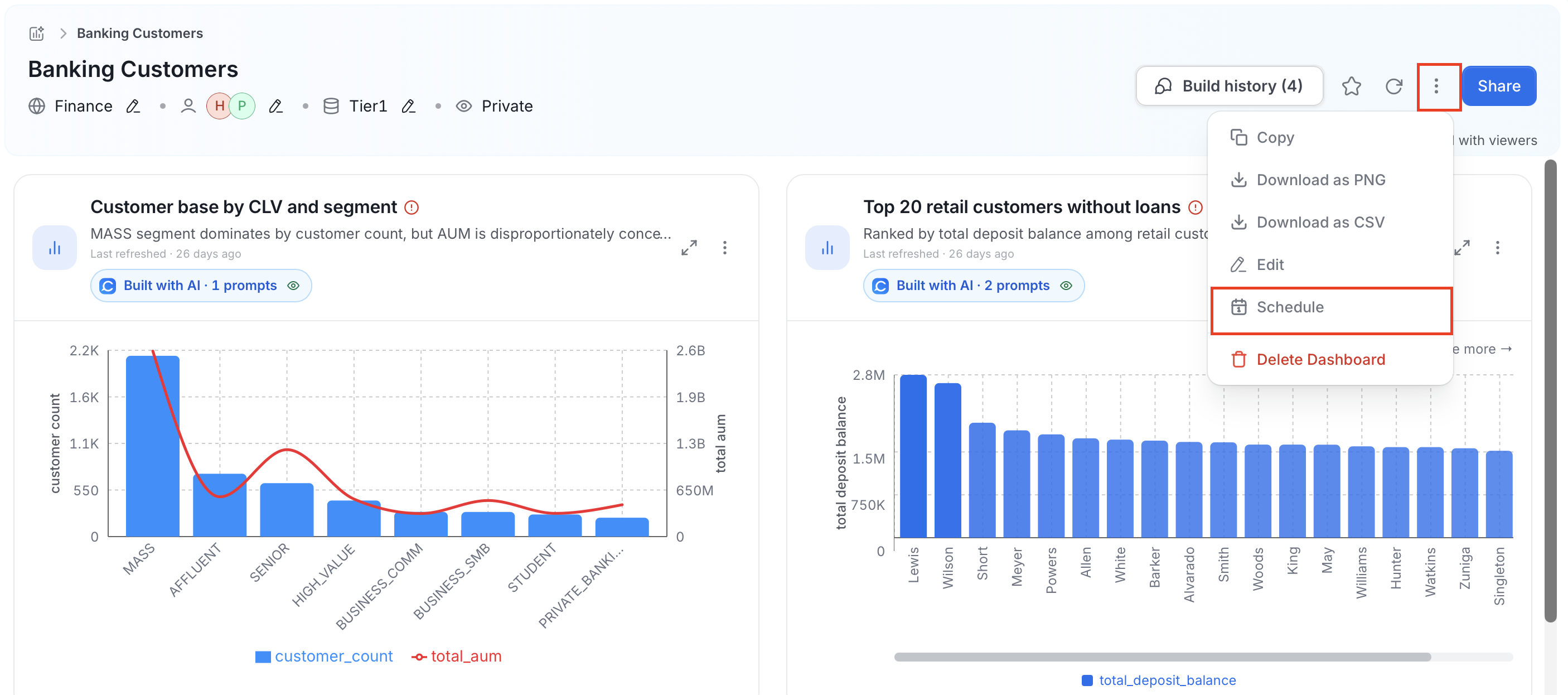
Task: Click the Lewis bar in deposit chart
Action: coord(913,456)
